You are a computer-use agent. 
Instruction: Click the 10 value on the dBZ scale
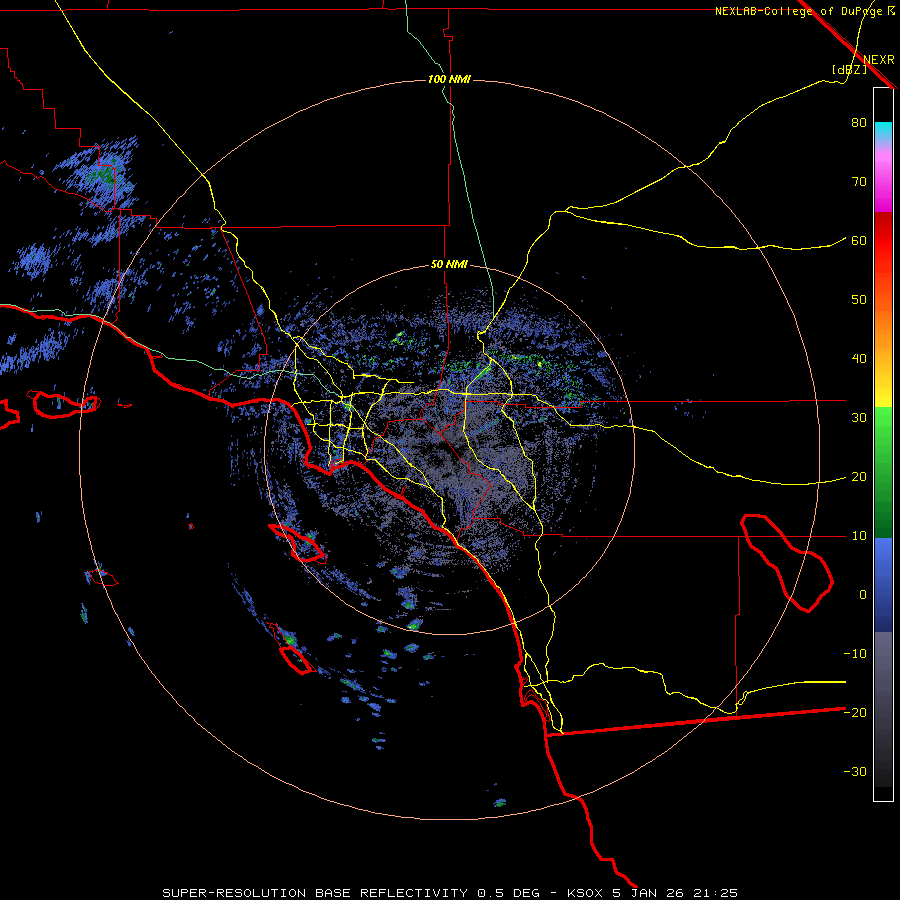(859, 536)
